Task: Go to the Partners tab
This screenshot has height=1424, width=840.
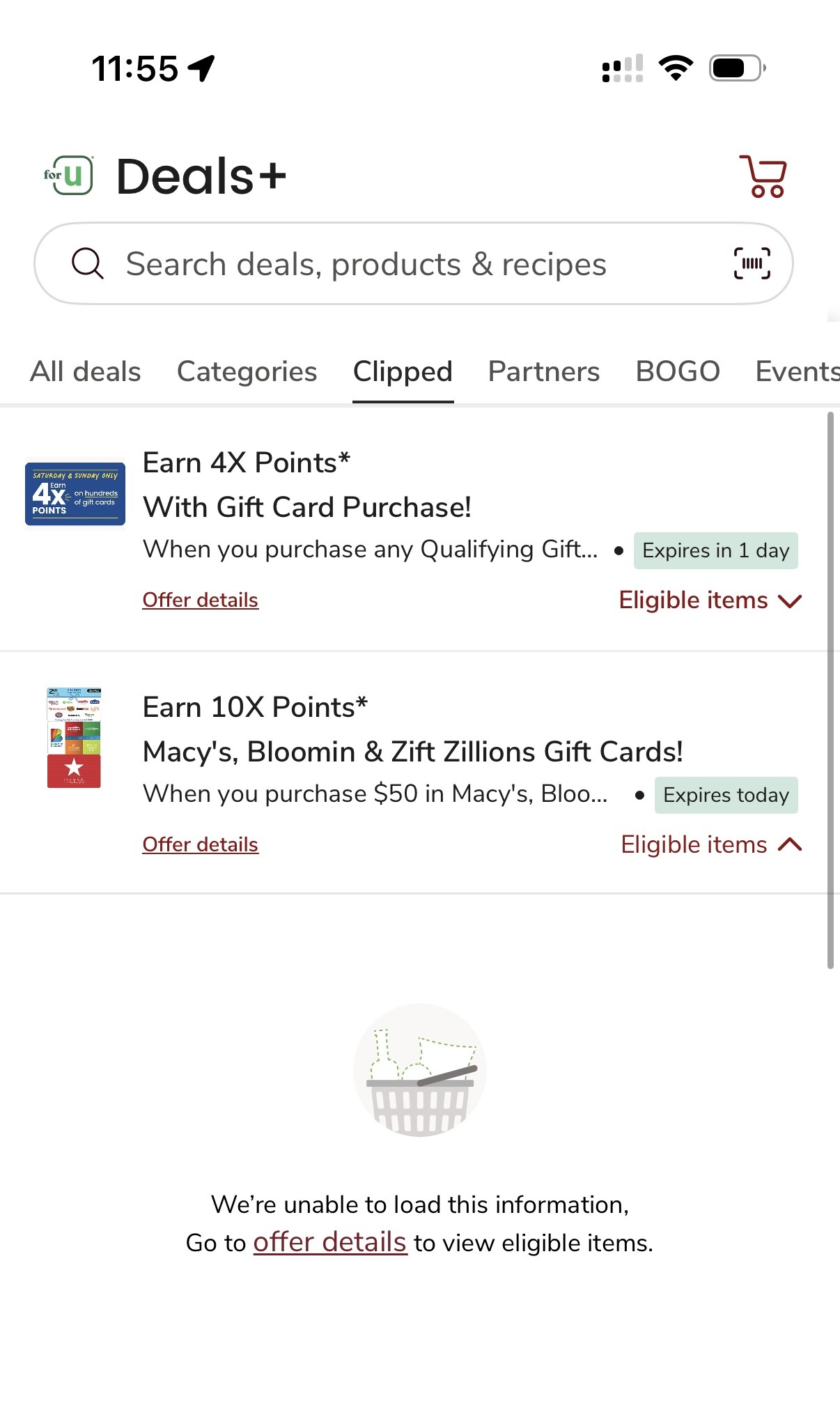Action: [543, 371]
